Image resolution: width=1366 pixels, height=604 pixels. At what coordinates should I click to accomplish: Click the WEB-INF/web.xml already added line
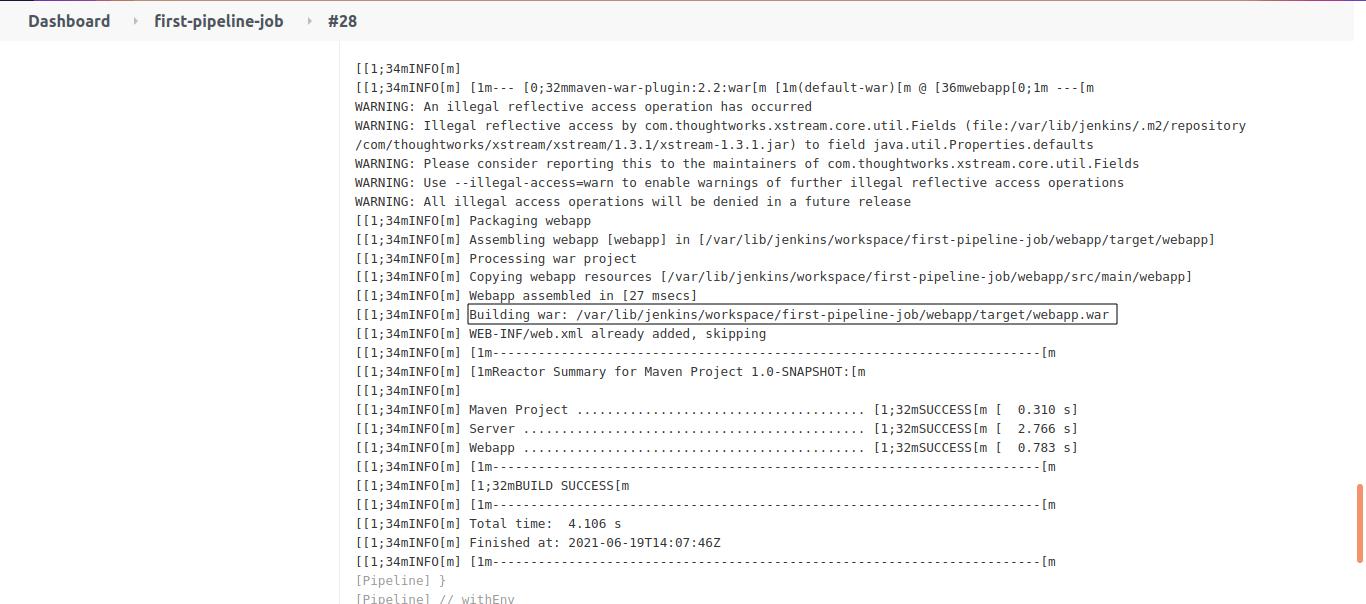tap(561, 334)
